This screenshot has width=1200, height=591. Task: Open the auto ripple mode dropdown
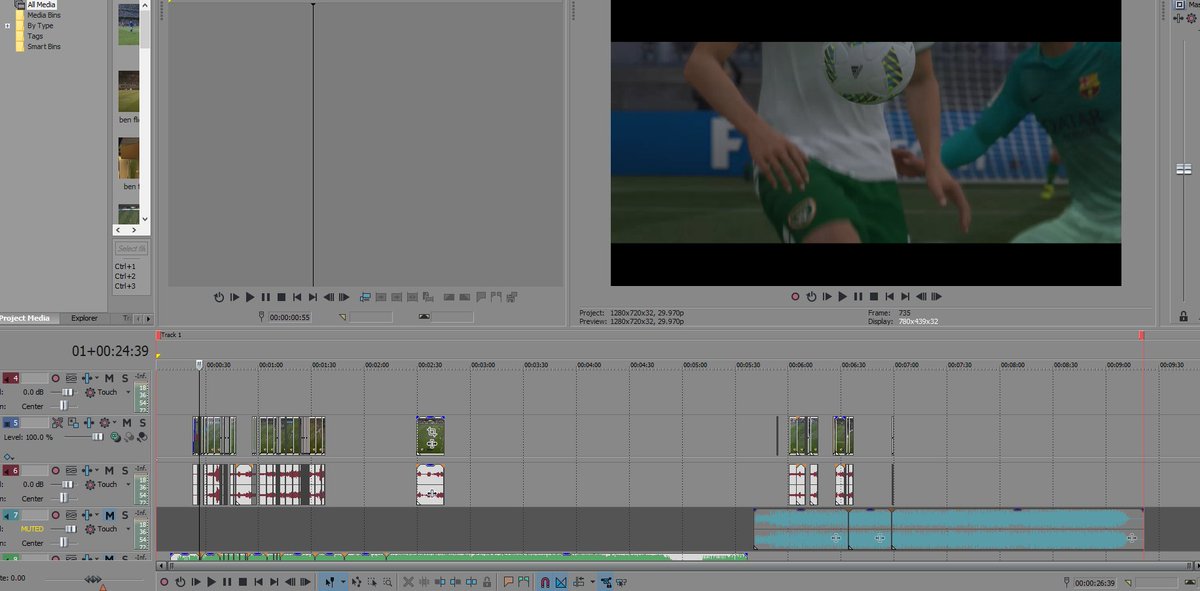coord(592,581)
